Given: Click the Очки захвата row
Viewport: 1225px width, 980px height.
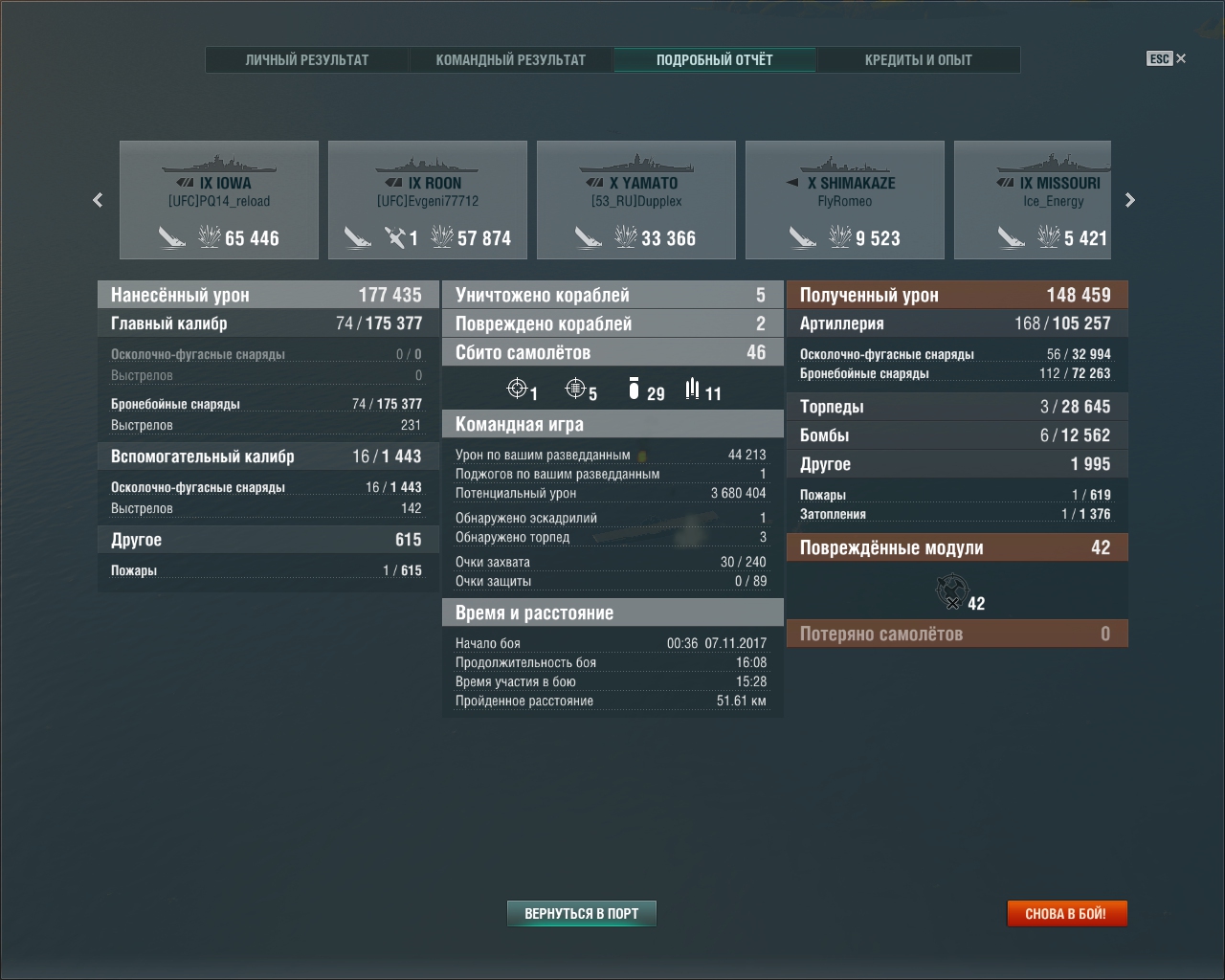Looking at the screenshot, I should pos(611,562).
